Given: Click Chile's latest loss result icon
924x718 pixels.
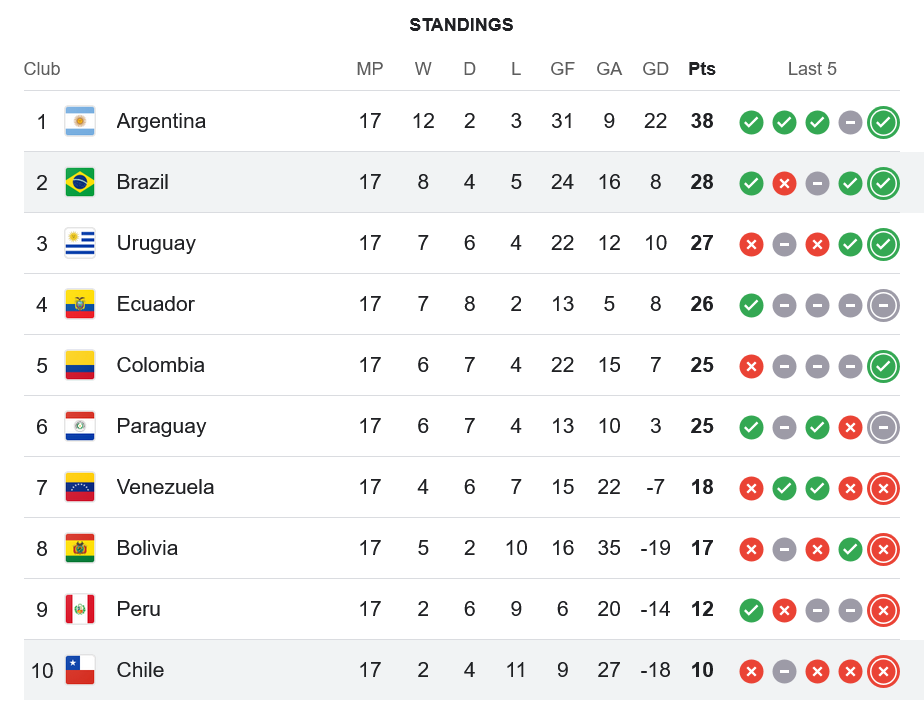Looking at the screenshot, I should 883,671.
